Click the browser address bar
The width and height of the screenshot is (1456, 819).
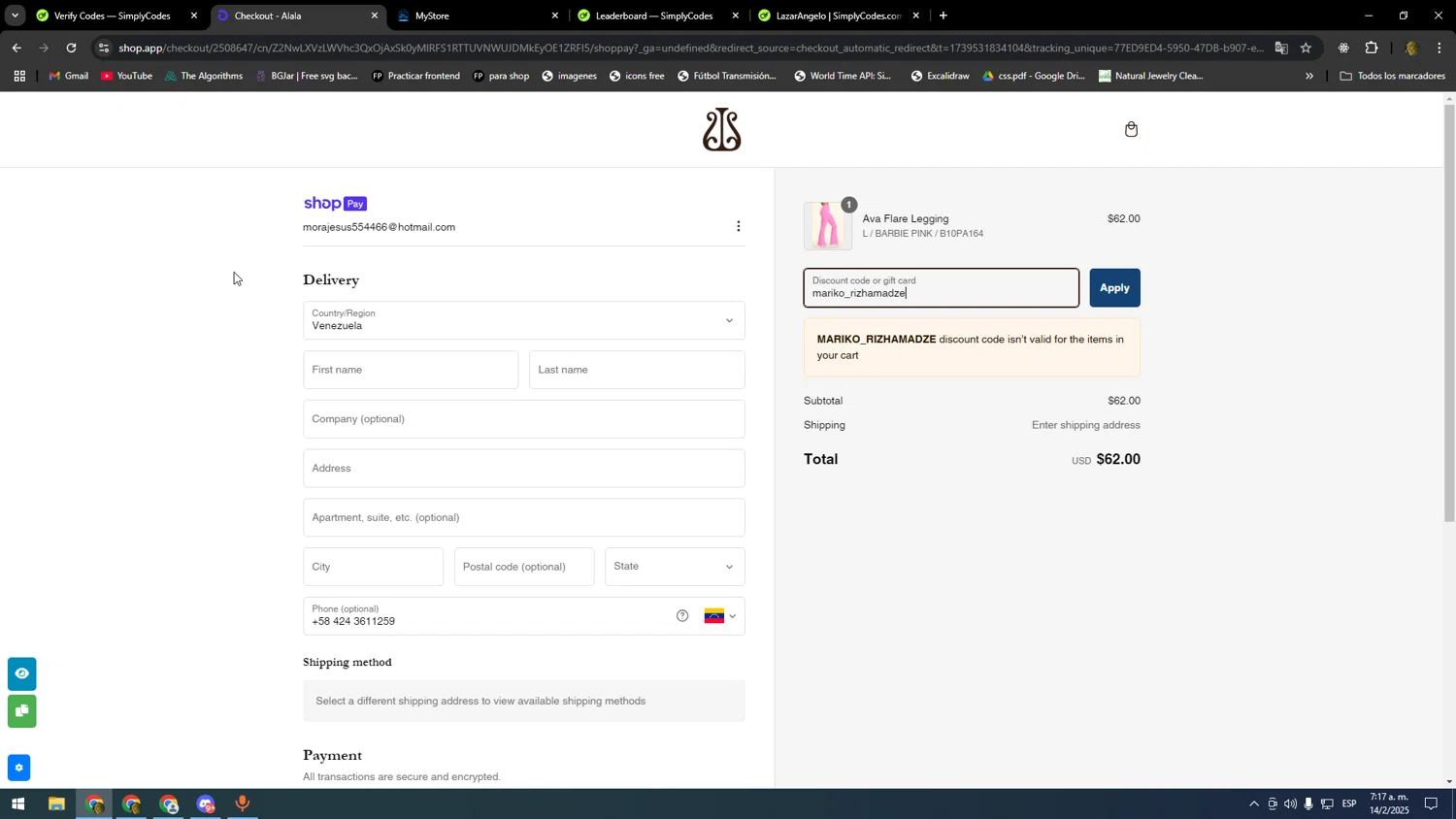coord(689,48)
